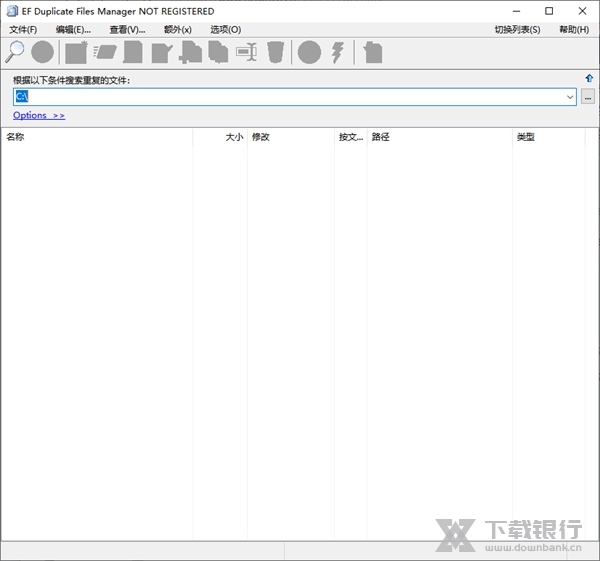Expand the search path dropdown list

[570, 97]
